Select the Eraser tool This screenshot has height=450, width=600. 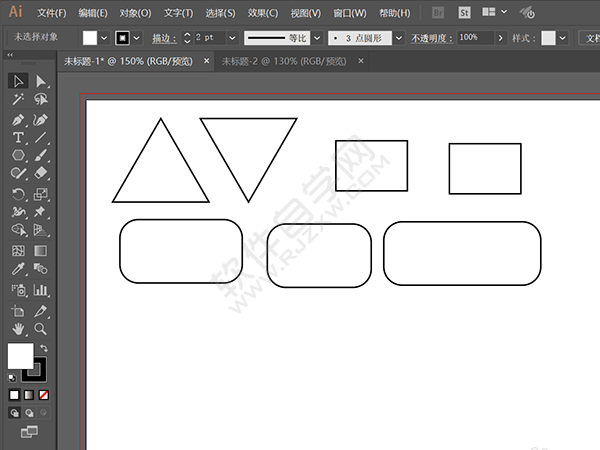pyautogui.click(x=41, y=174)
